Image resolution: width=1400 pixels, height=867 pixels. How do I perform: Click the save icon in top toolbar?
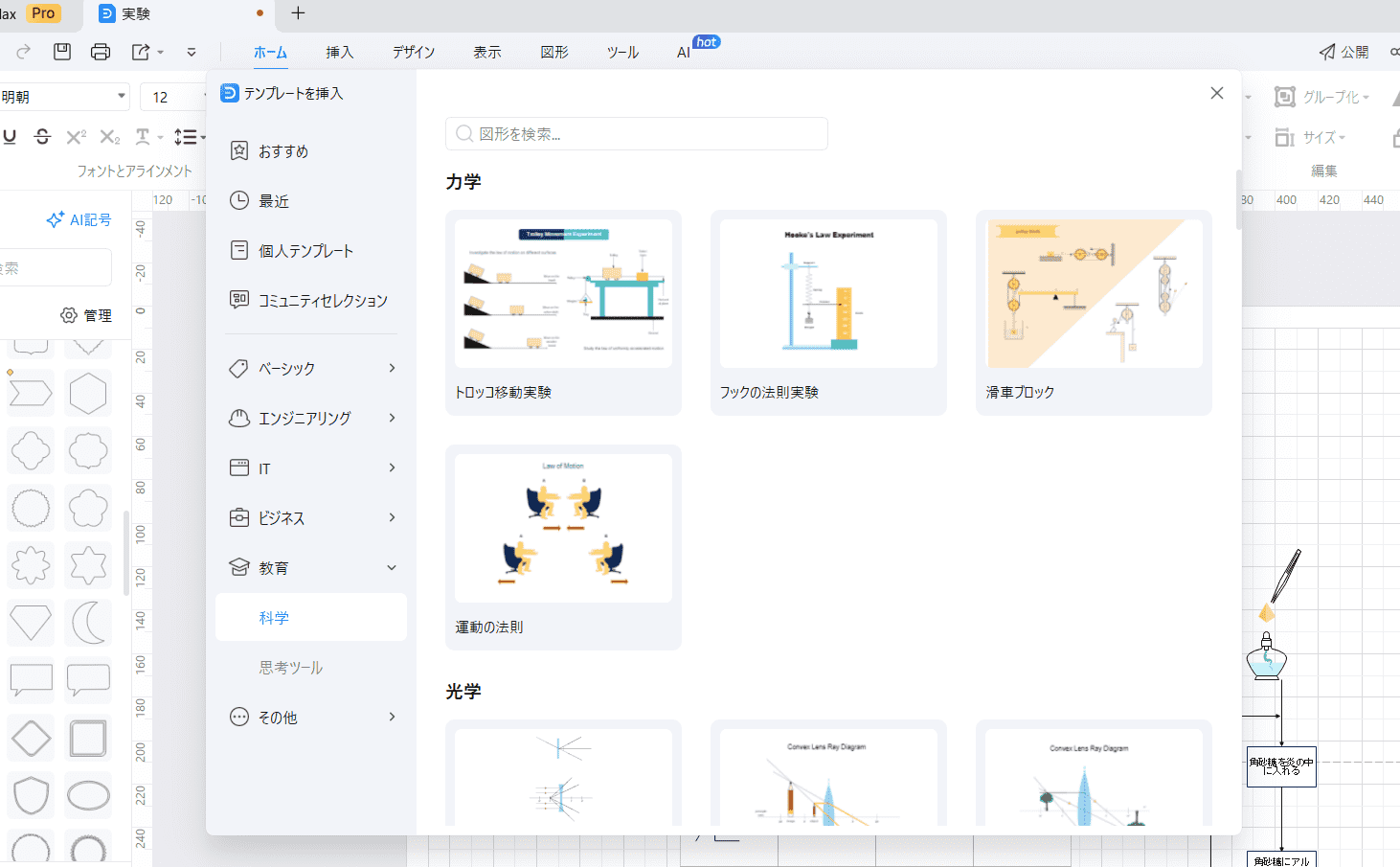point(62,52)
